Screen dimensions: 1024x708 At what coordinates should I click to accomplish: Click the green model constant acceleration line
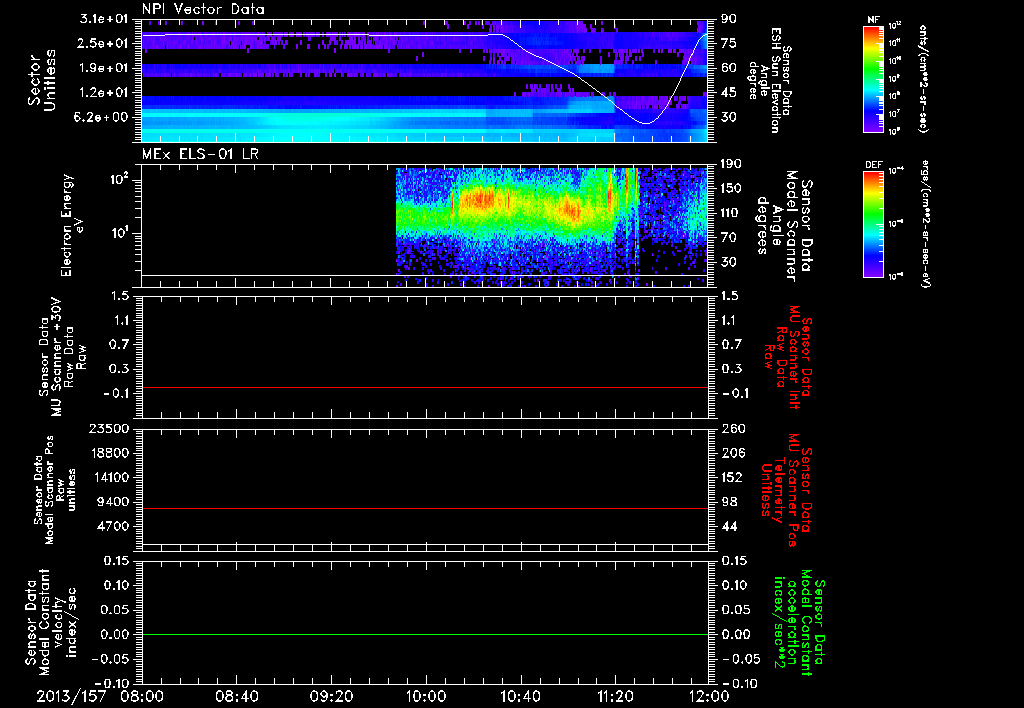tap(424, 634)
